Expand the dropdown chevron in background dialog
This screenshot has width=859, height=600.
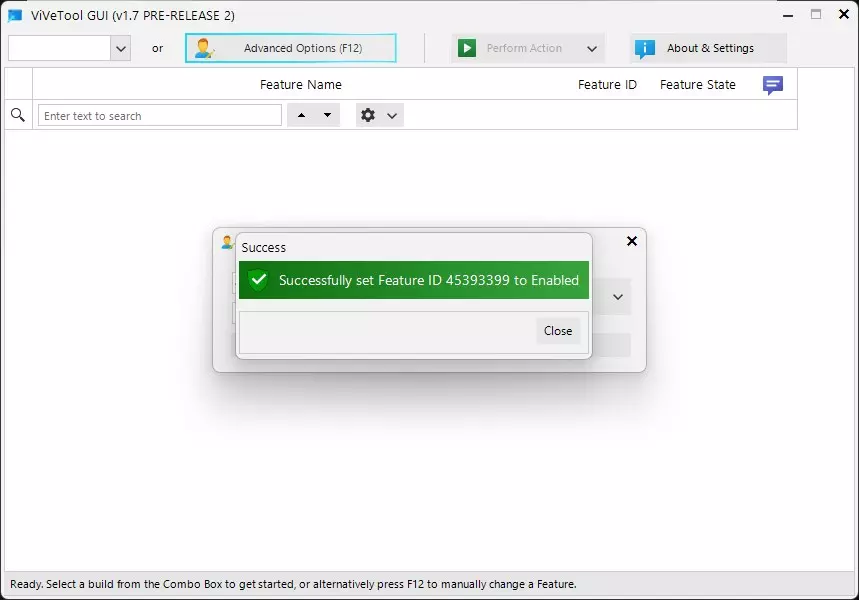[x=618, y=297]
